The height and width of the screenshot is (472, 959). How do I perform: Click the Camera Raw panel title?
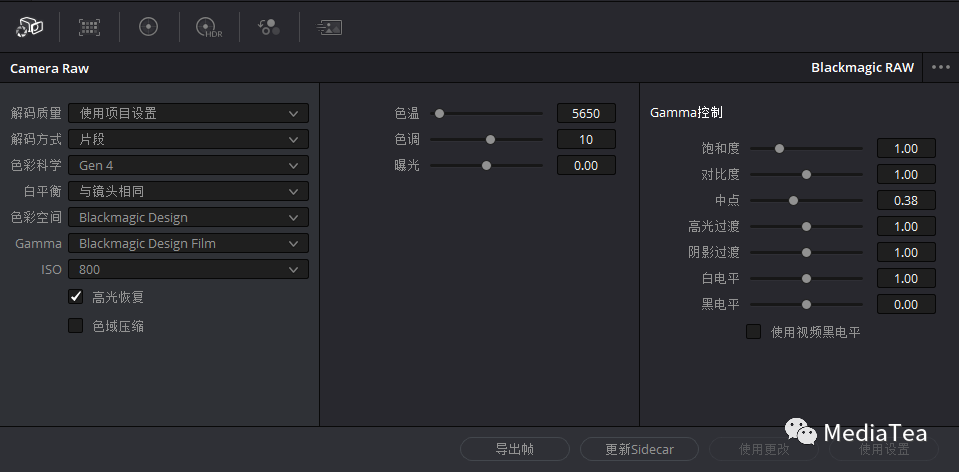point(50,68)
